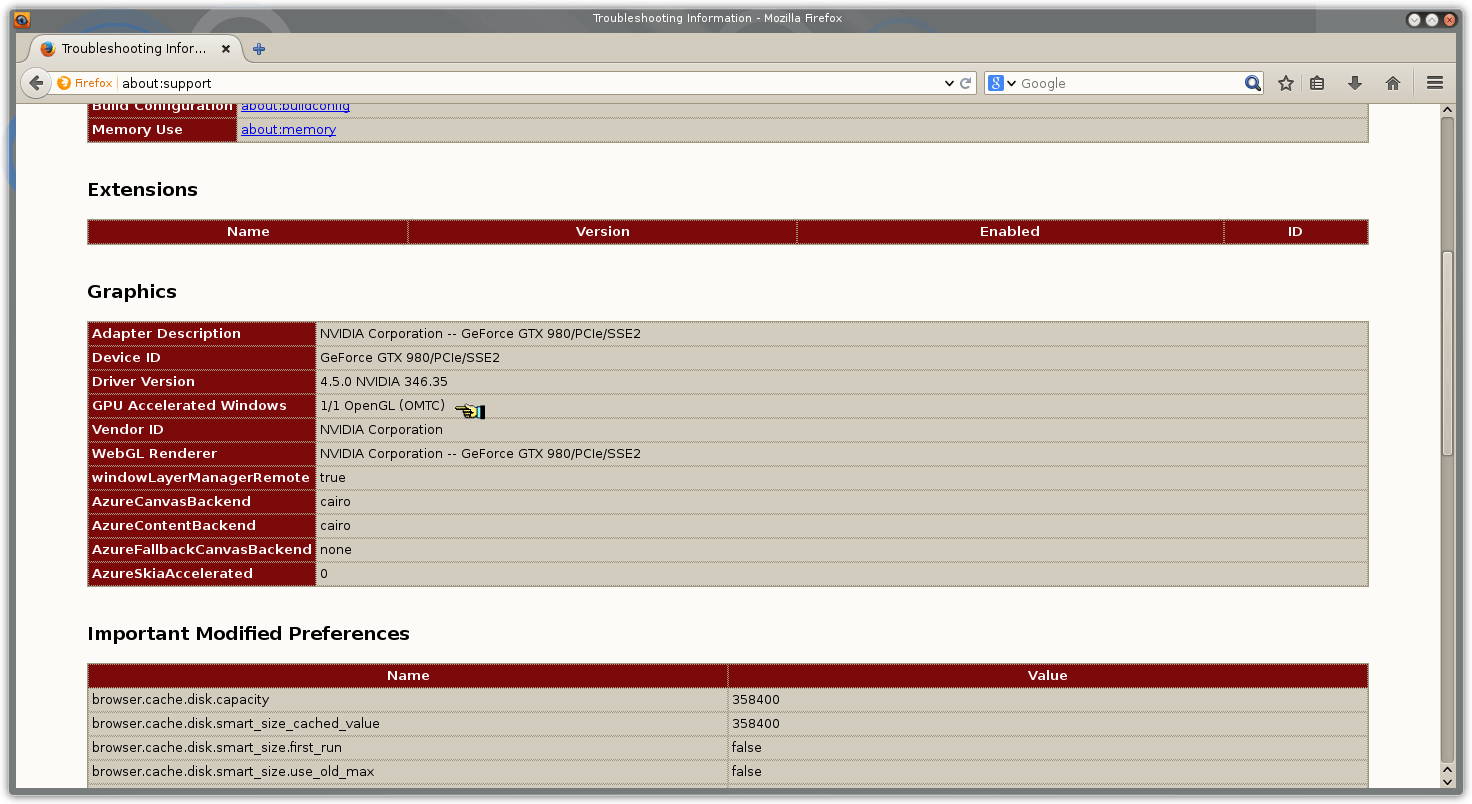The width and height of the screenshot is (1472, 804).
Task: Click the Home icon in the toolbar
Action: tap(1392, 83)
